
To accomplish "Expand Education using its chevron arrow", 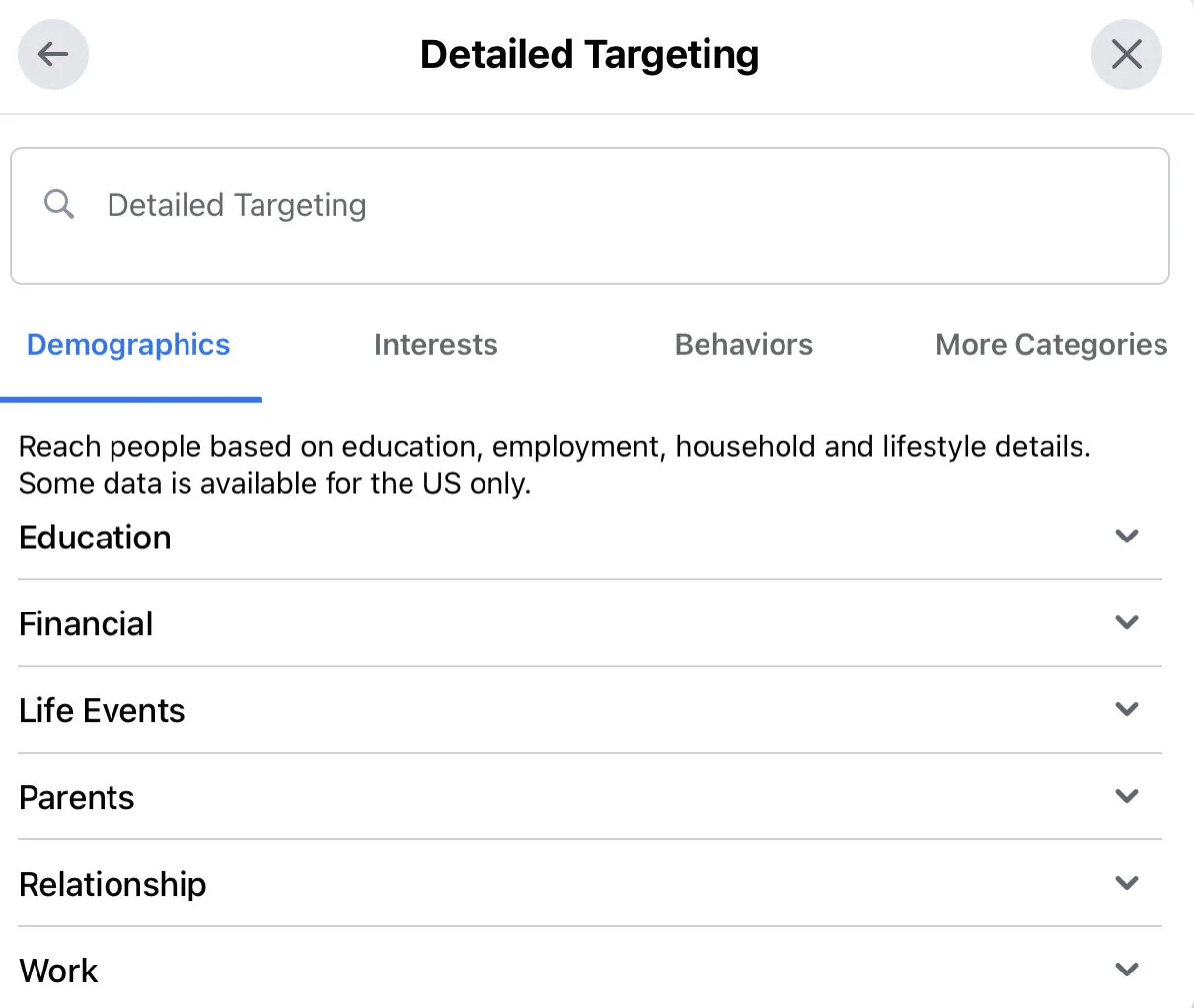I will coord(1127,537).
